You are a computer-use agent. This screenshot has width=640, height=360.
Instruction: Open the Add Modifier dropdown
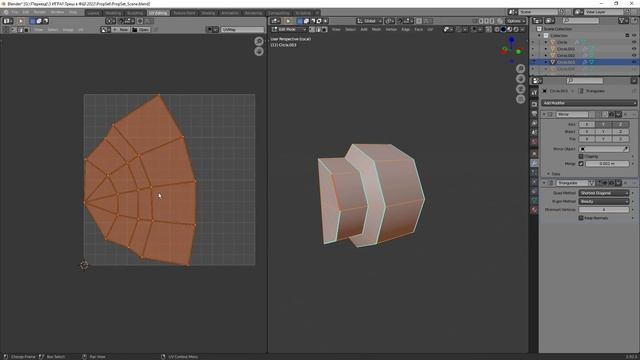tap(588, 103)
